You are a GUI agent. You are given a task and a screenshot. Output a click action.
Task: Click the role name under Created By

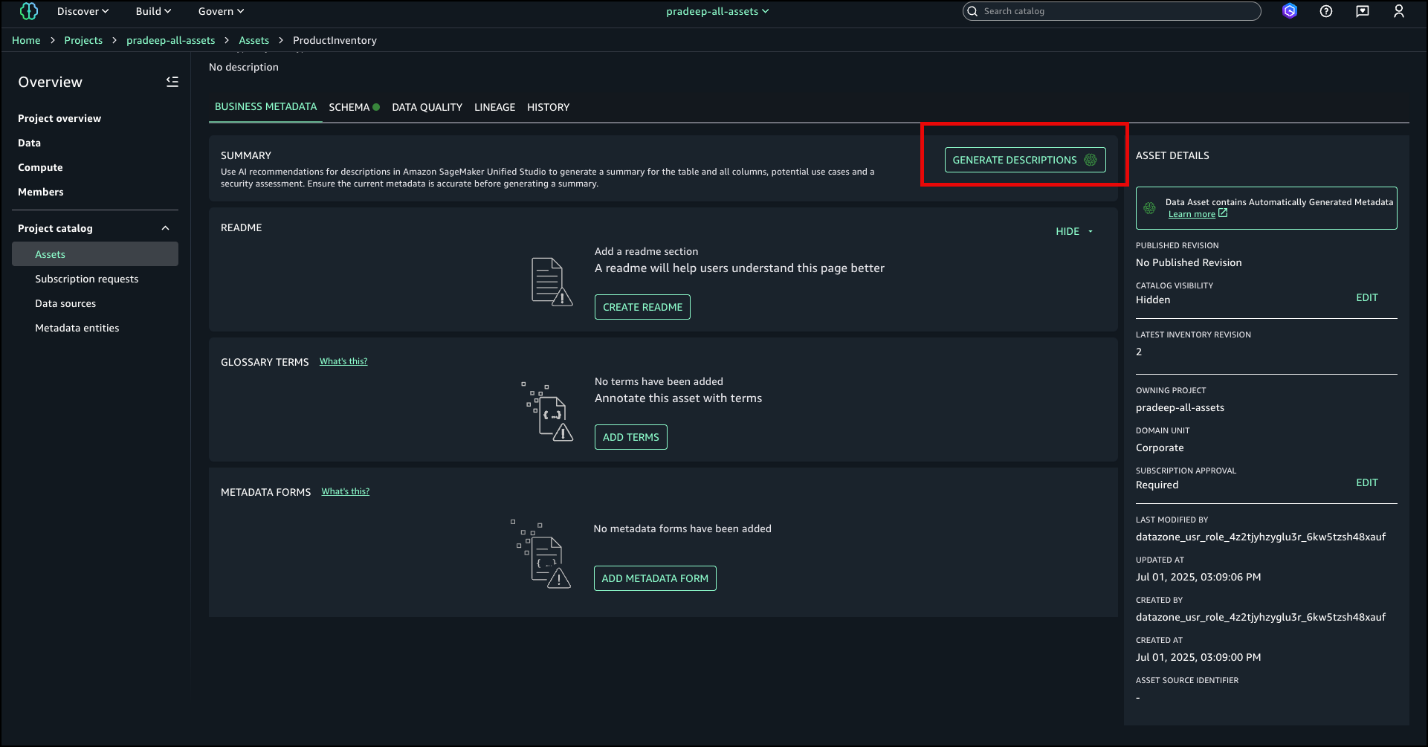[x=1261, y=617]
